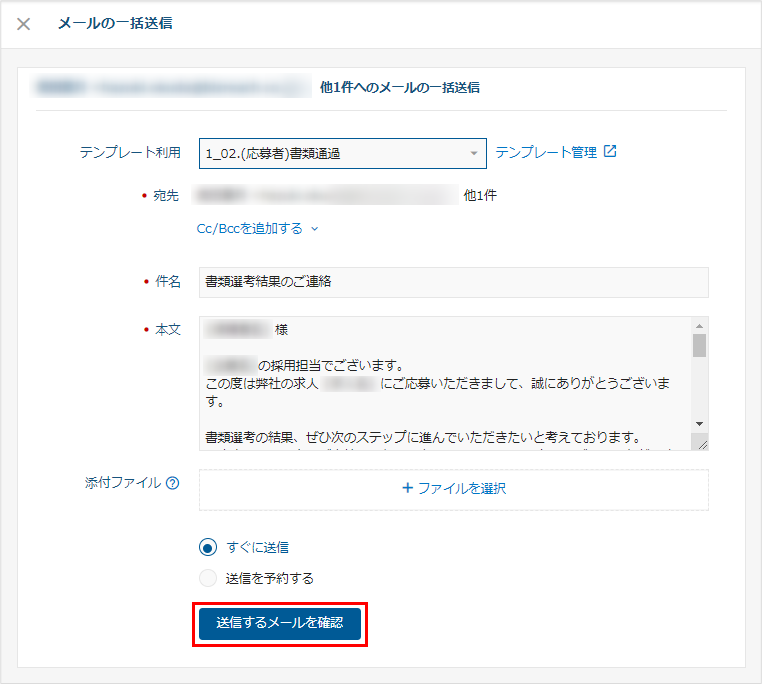Click the メールの一括送信 title text

[115, 23]
